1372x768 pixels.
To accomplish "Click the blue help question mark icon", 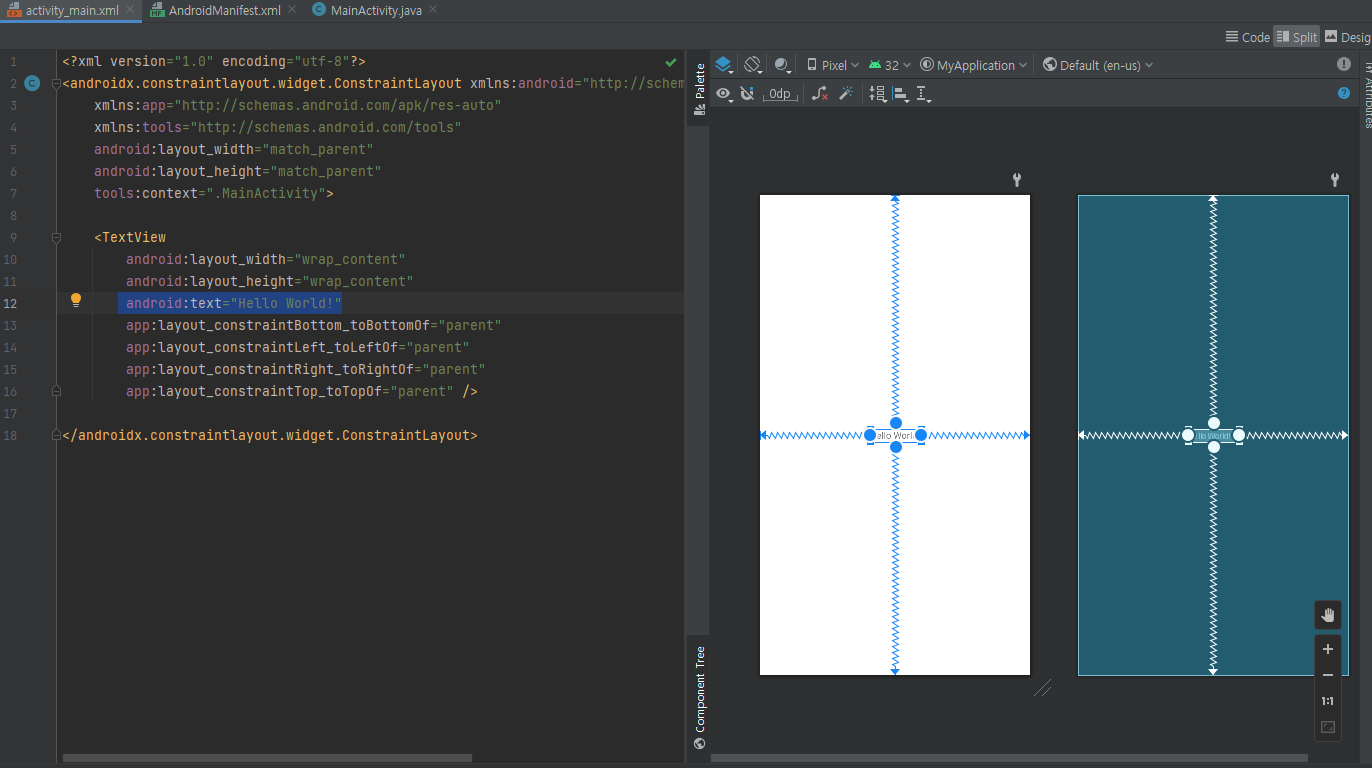I will [1344, 93].
